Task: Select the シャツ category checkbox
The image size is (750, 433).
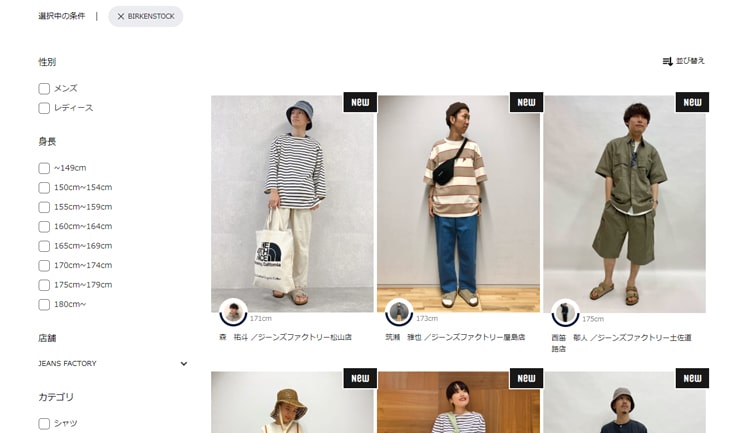Action: click(x=44, y=423)
